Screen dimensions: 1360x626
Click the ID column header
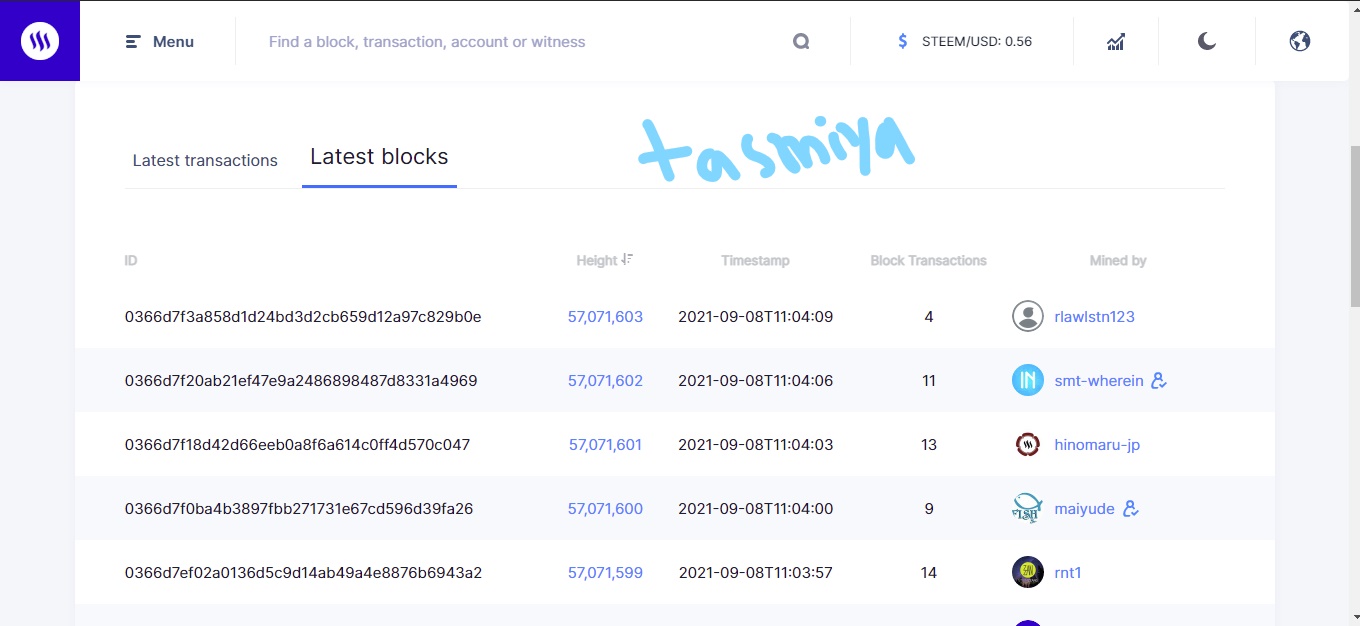tap(131, 260)
